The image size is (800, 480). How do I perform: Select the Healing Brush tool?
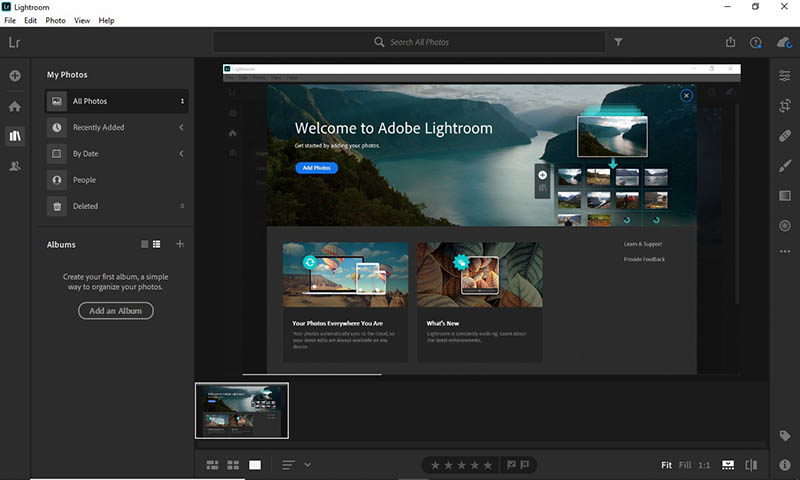tap(785, 136)
